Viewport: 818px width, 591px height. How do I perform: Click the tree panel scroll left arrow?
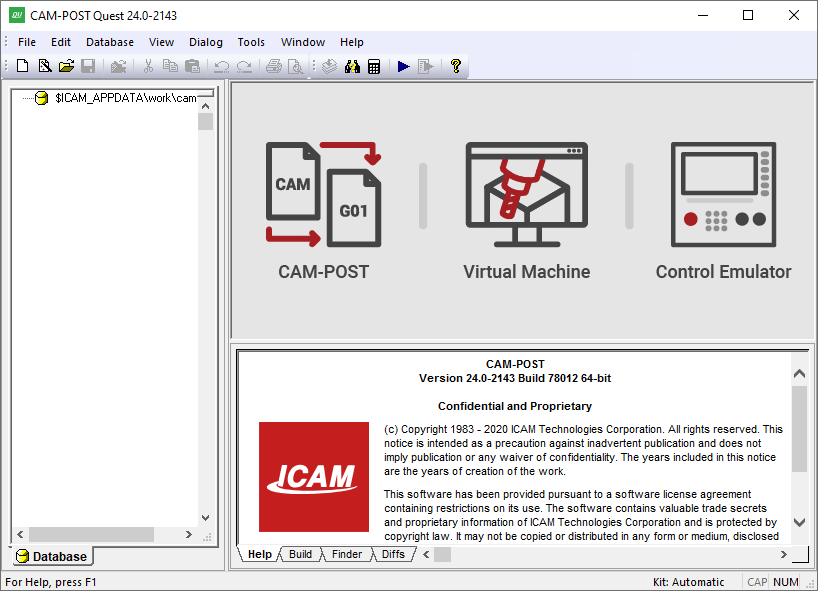(20, 535)
